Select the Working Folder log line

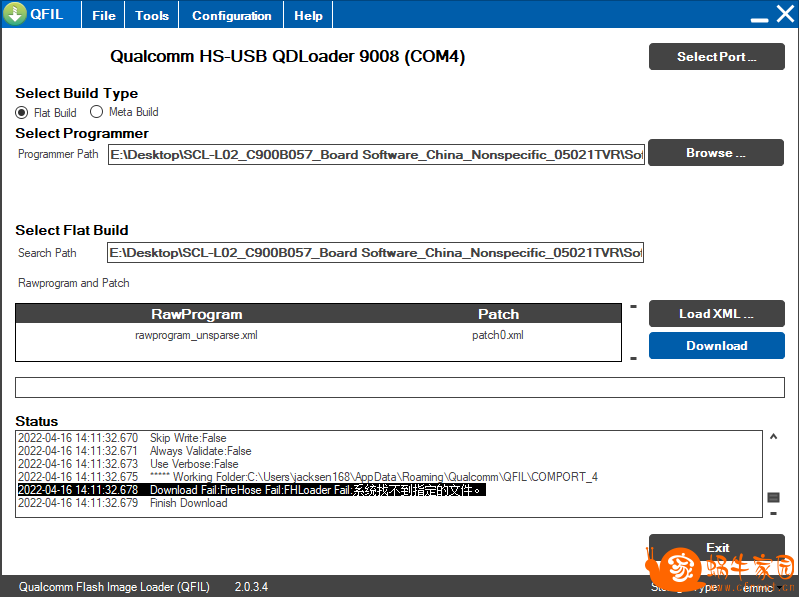(x=308, y=477)
